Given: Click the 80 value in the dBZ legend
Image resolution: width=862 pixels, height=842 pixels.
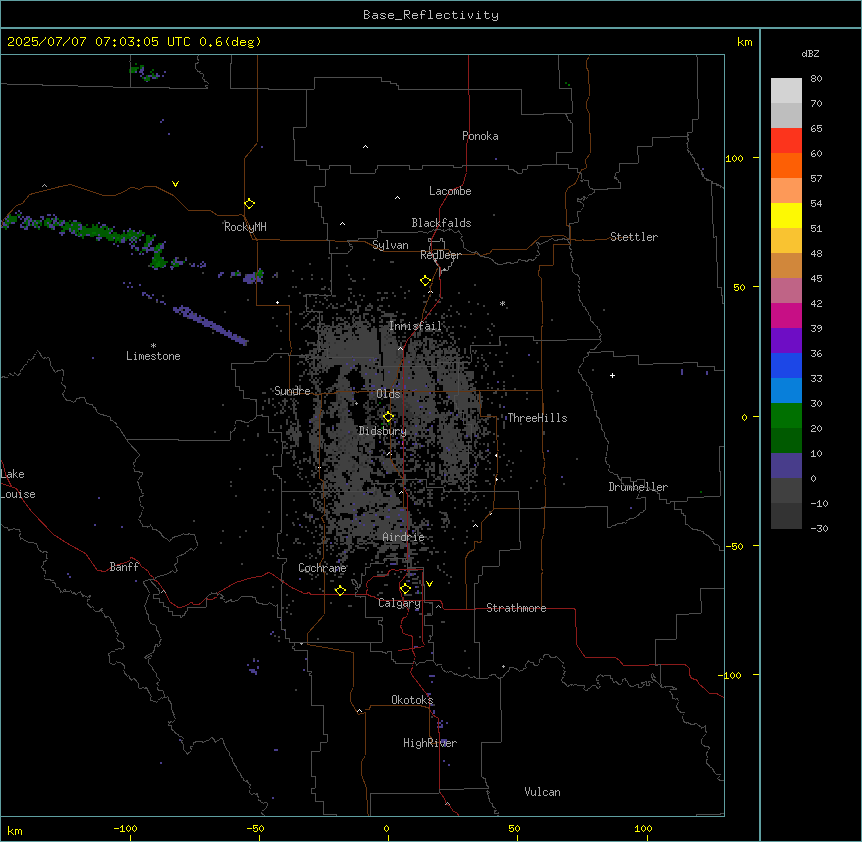Looking at the screenshot, I should (816, 79).
